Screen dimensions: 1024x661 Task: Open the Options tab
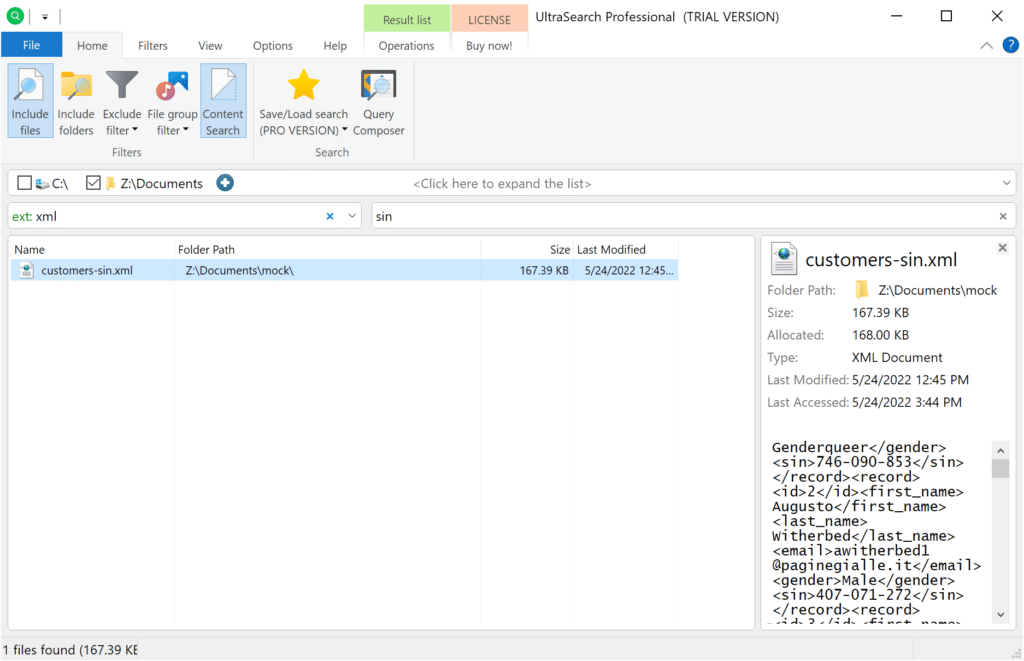[273, 46]
